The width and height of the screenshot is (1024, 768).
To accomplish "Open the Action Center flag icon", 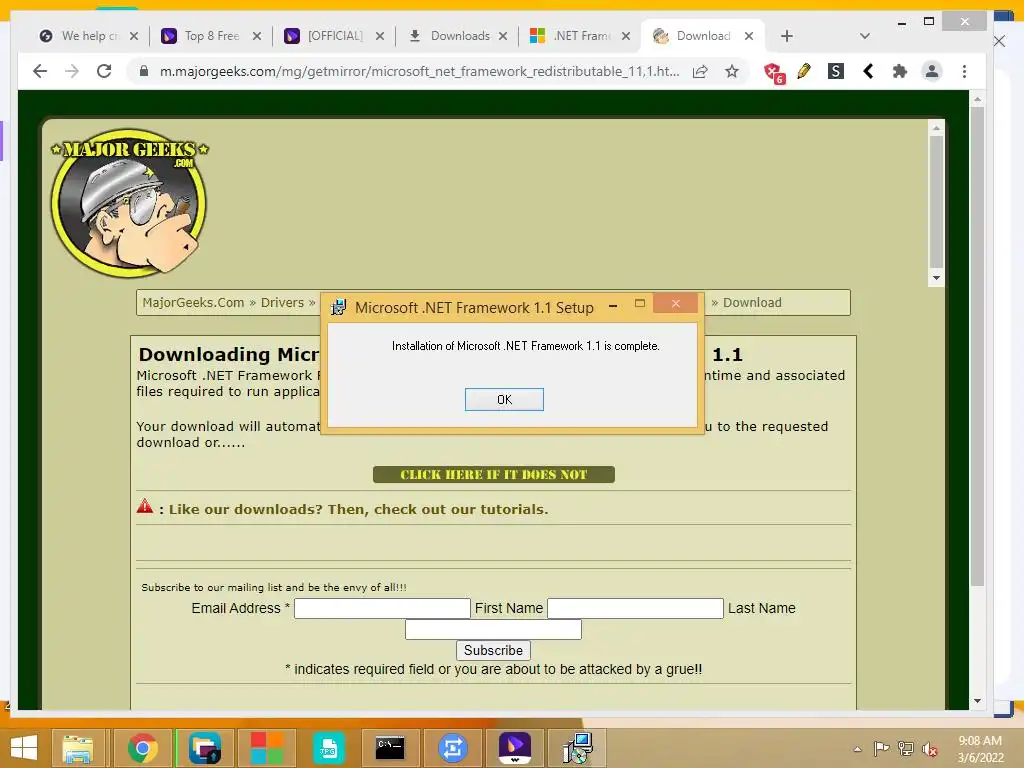I will click(881, 748).
